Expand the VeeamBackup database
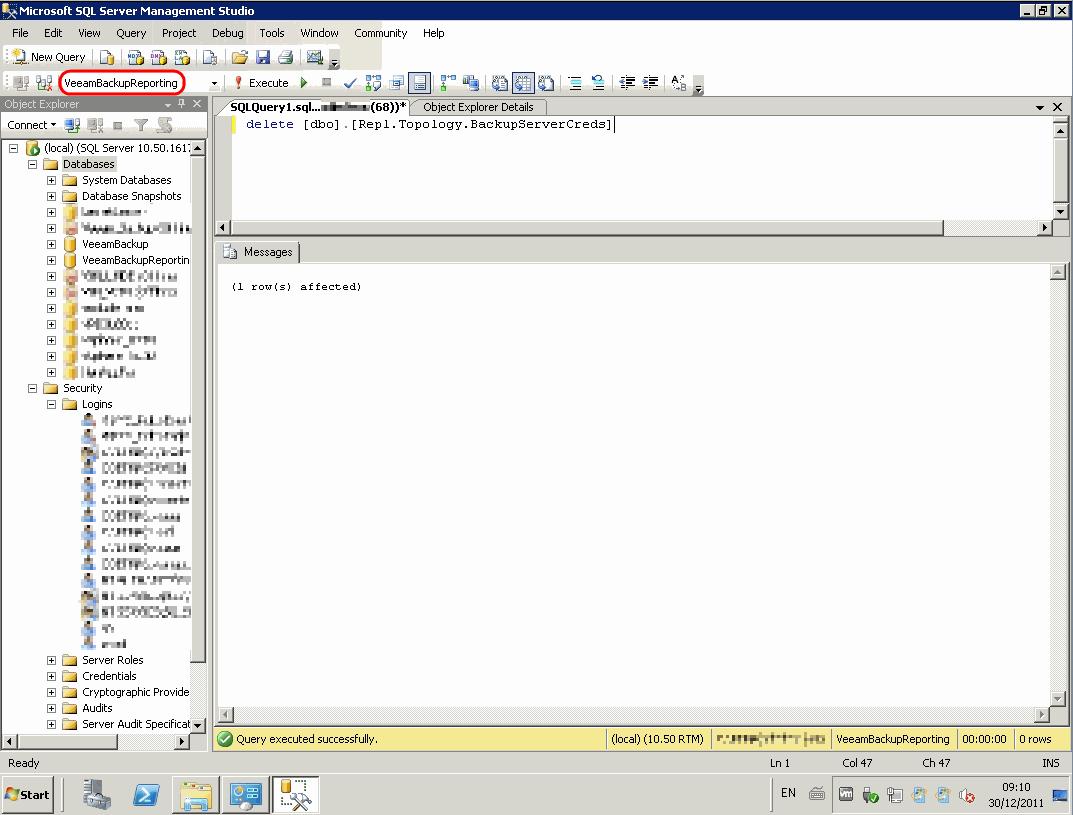 tap(51, 244)
